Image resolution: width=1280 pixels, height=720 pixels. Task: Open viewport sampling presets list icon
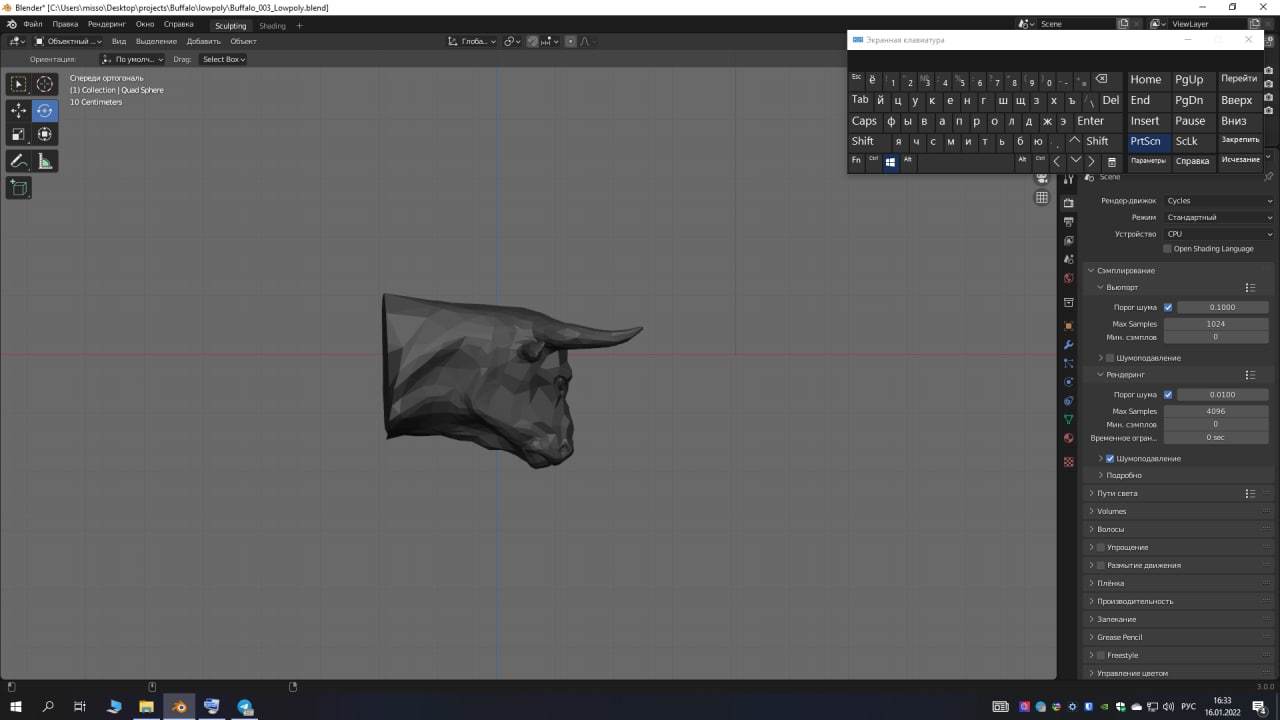pos(1250,288)
